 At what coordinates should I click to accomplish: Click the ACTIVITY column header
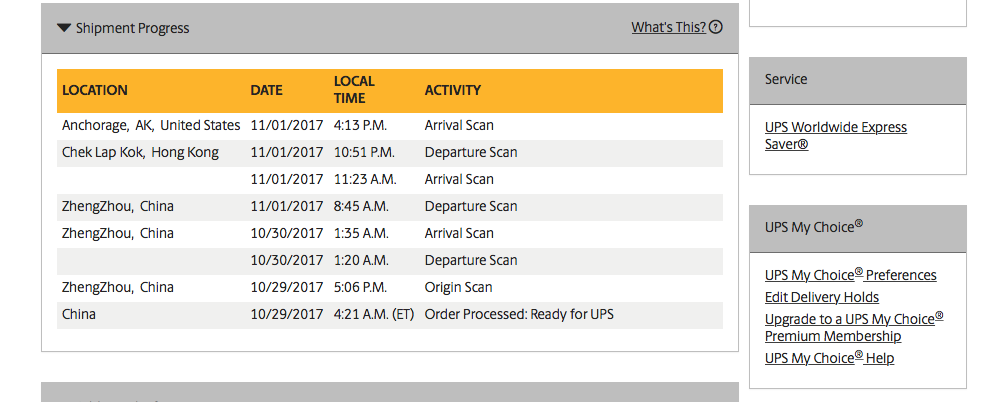(453, 90)
